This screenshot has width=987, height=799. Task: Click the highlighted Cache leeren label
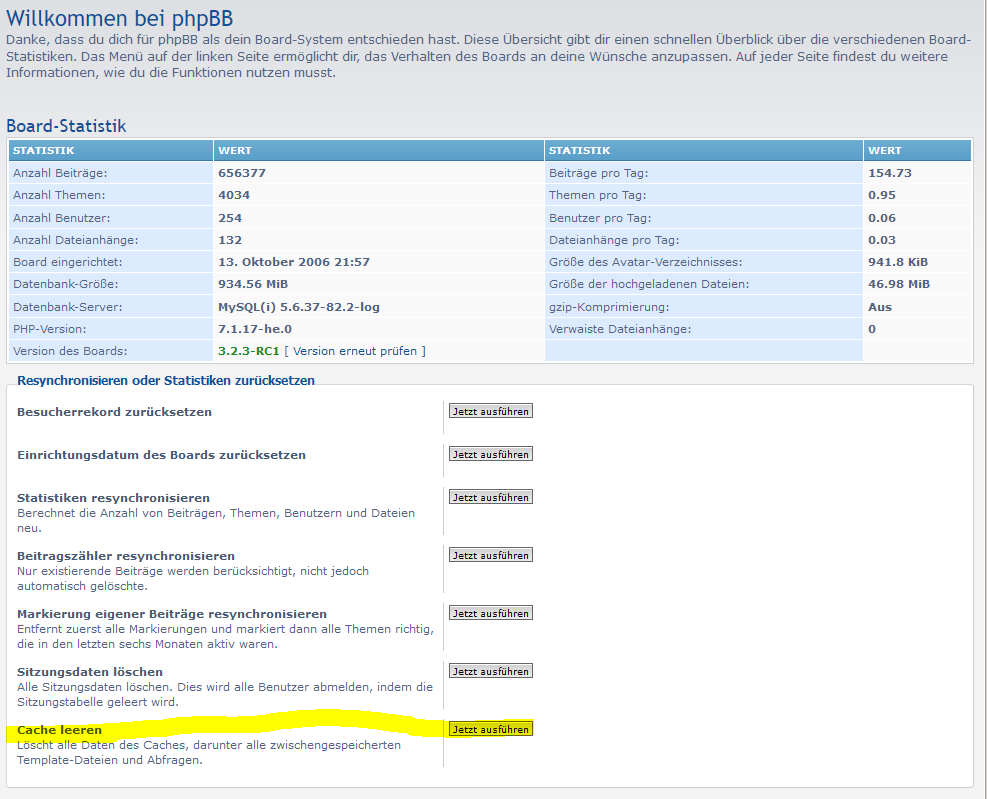(x=59, y=730)
